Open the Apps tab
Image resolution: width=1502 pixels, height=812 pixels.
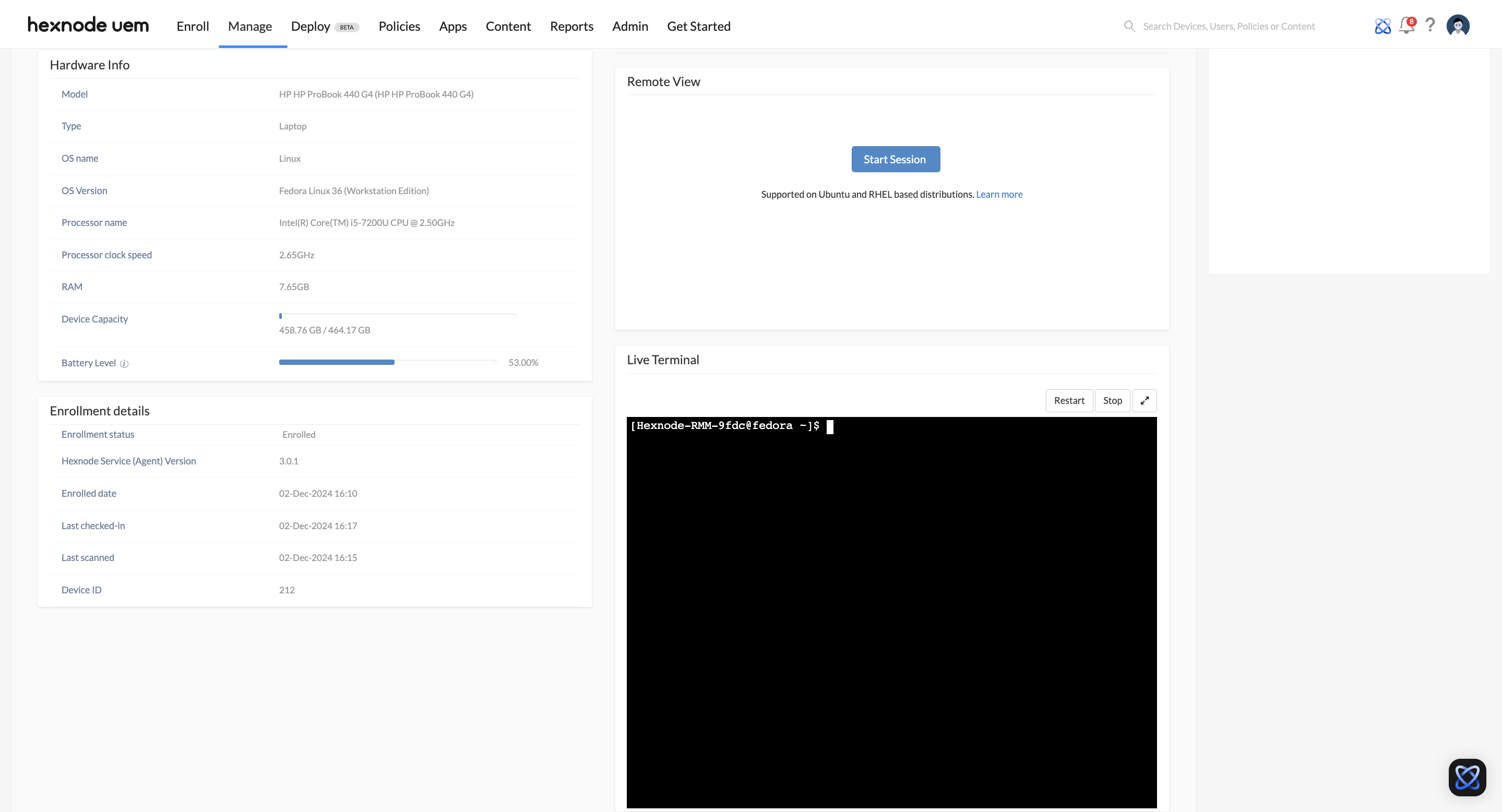coord(452,26)
